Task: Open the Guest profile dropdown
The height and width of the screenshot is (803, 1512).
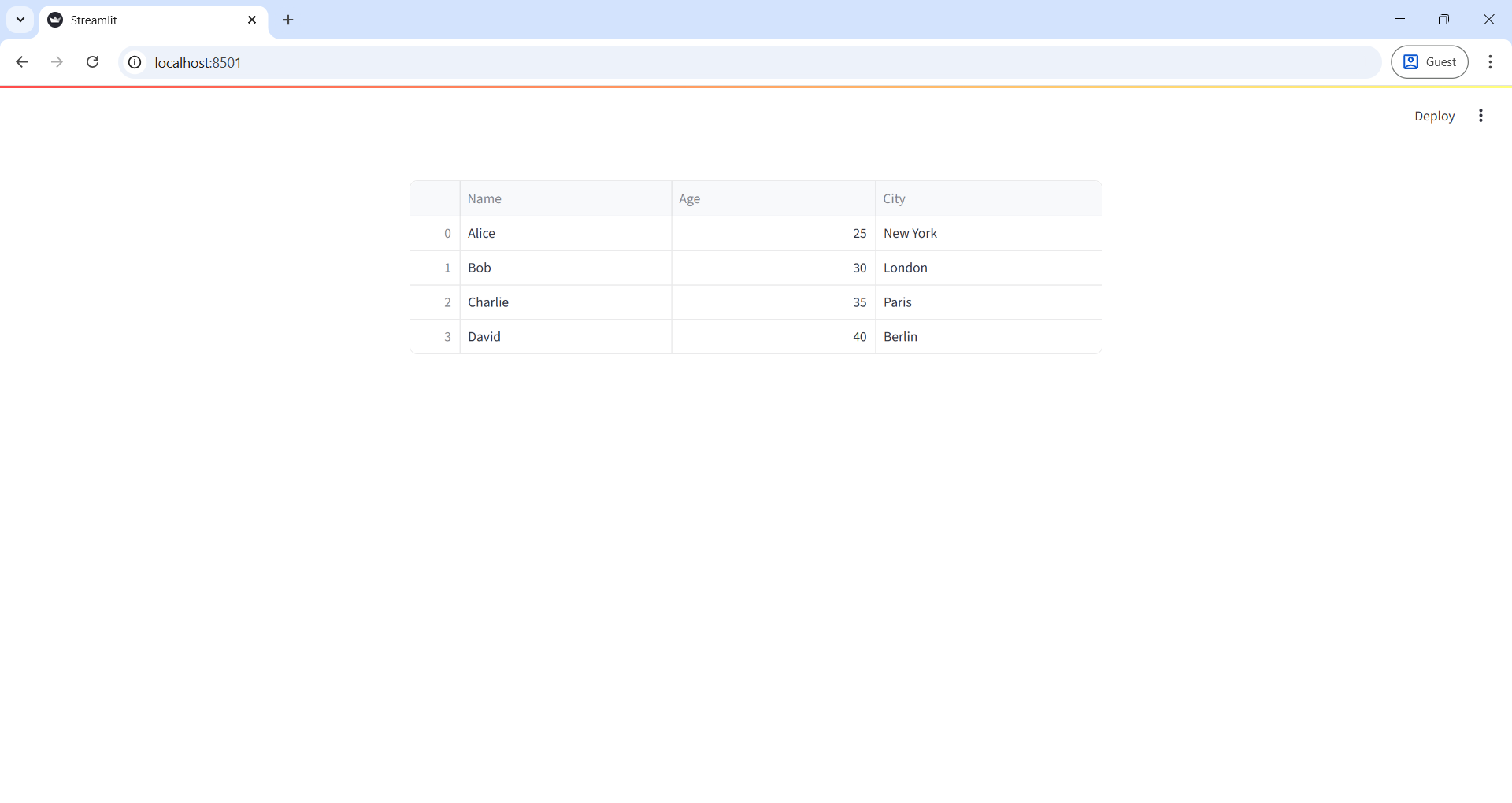Action: pyautogui.click(x=1430, y=61)
